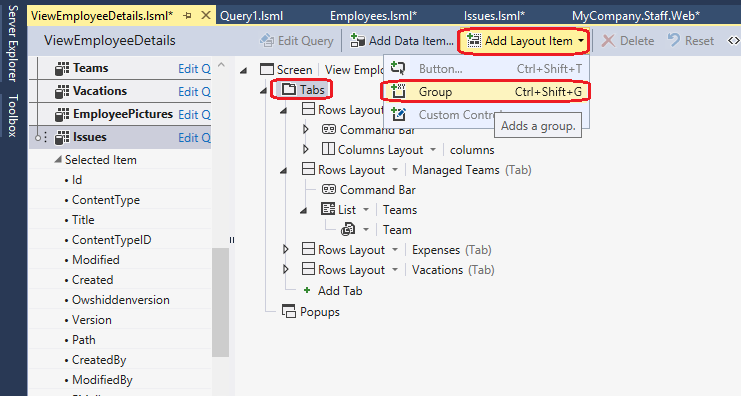Click the Vacations query icon
741x396 pixels.
coord(62,91)
